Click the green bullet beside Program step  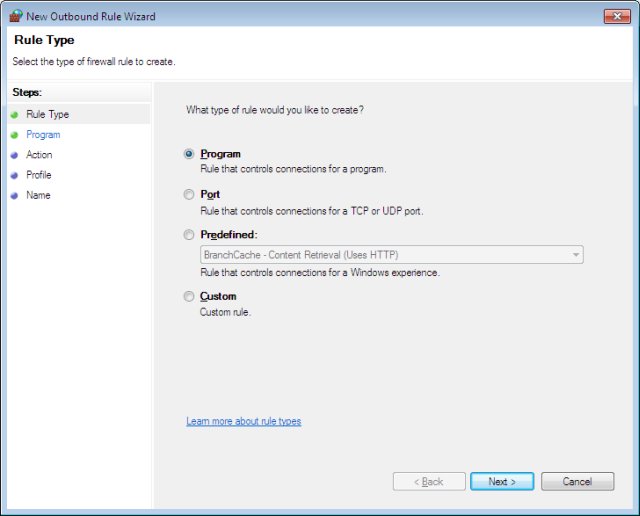(14, 135)
